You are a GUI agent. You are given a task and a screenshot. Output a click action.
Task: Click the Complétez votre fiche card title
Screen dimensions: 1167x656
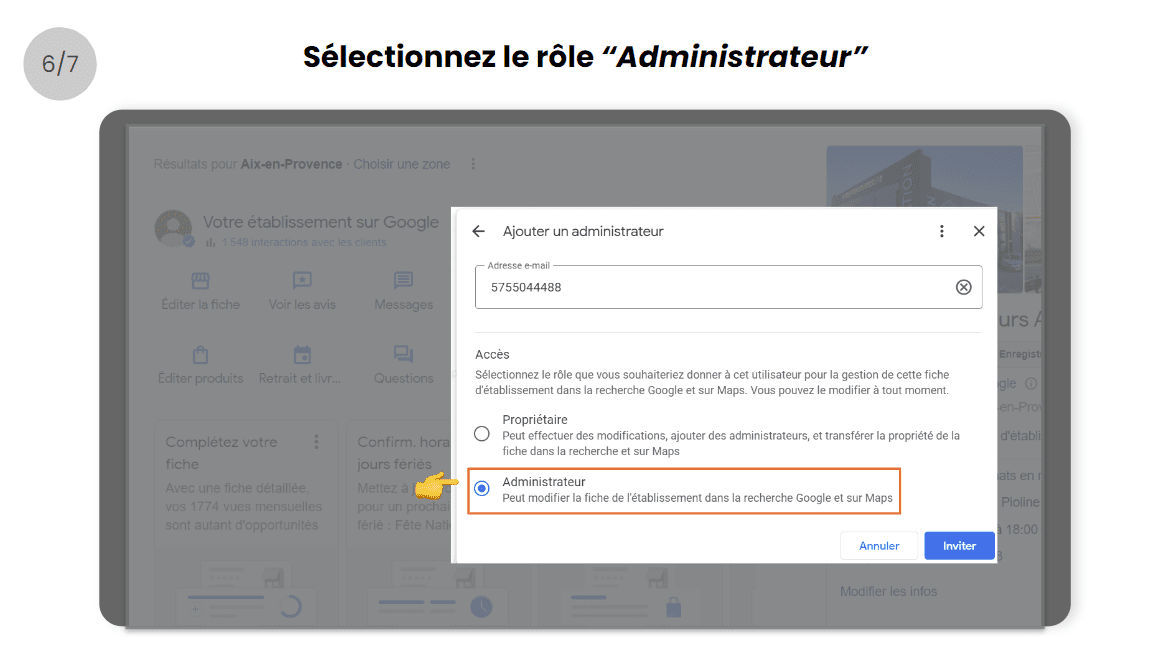point(221,453)
